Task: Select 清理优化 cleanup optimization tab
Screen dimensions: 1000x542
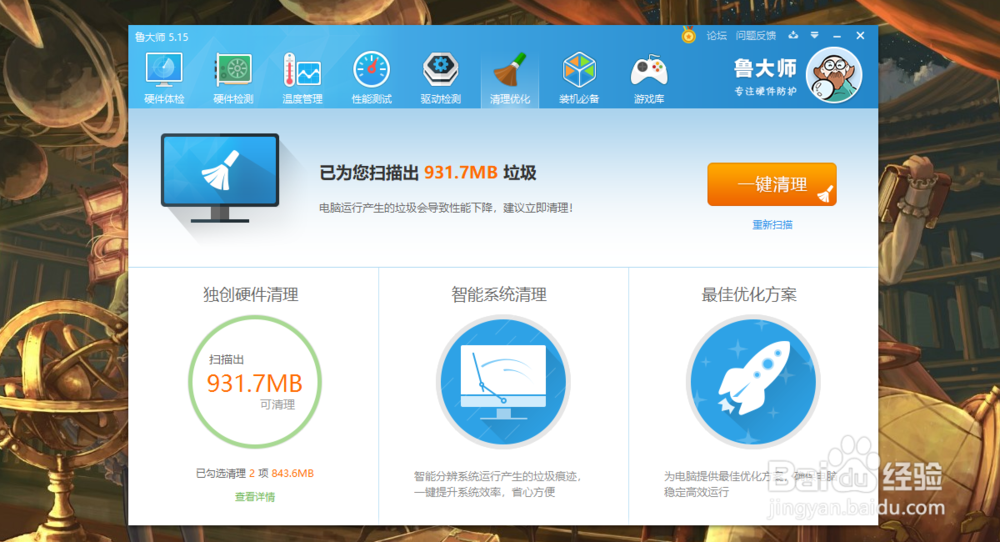Action: click(x=510, y=78)
